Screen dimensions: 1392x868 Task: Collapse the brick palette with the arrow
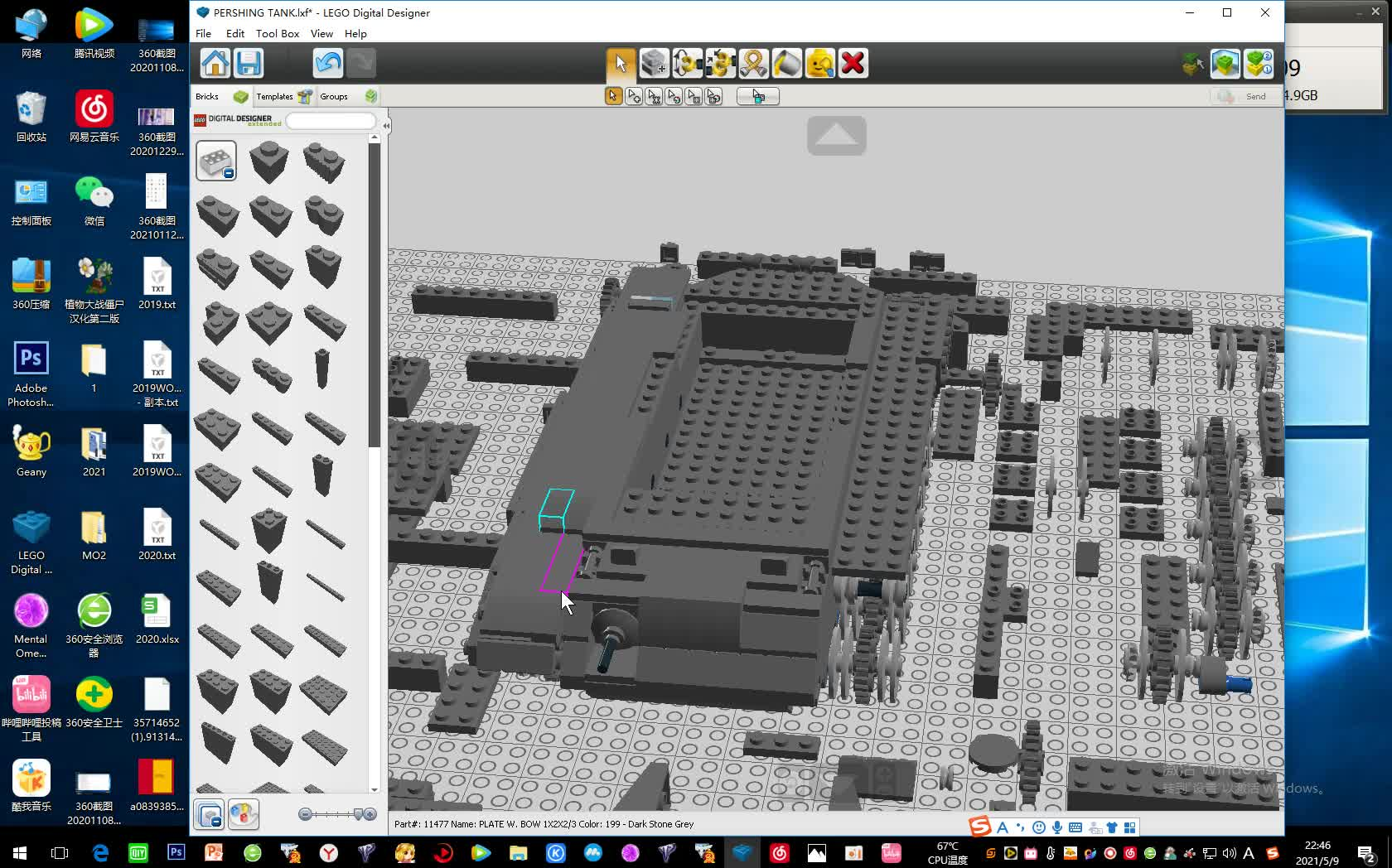(386, 125)
